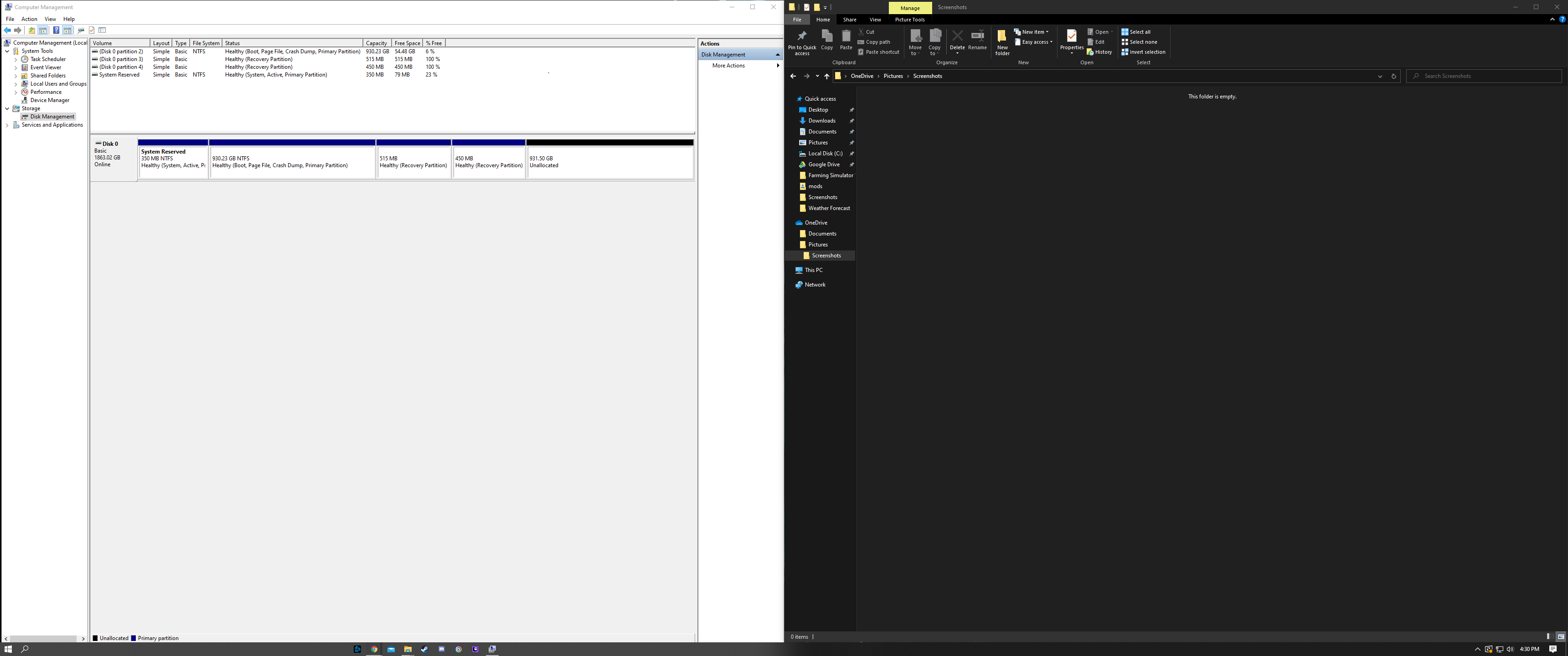Screen dimensions: 1568x656
Task: Expand Event Viewer tree node
Action: click(x=16, y=67)
